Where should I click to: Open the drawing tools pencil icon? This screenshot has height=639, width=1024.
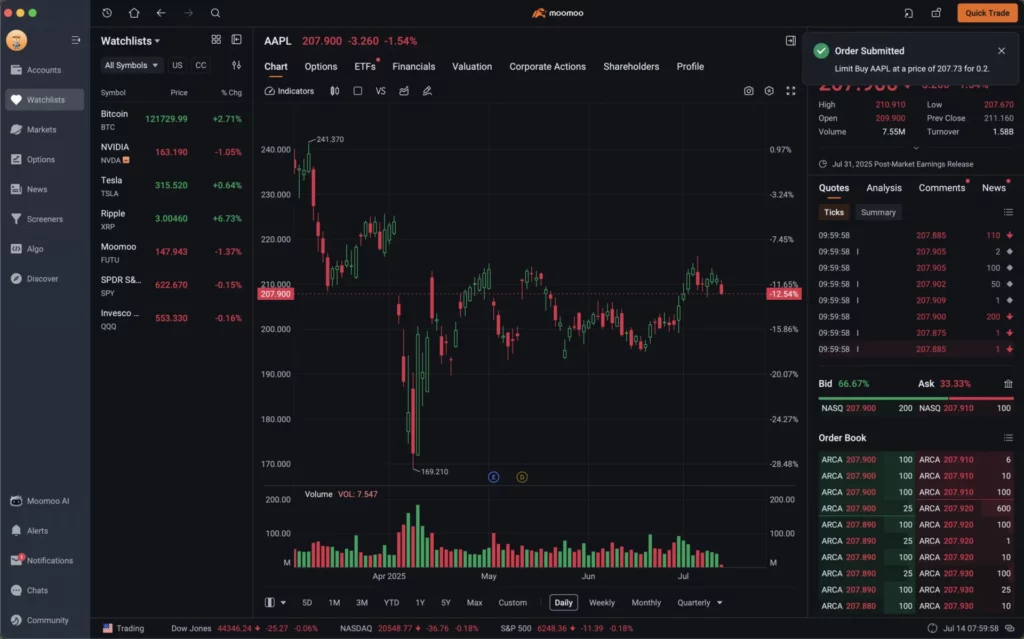point(426,89)
